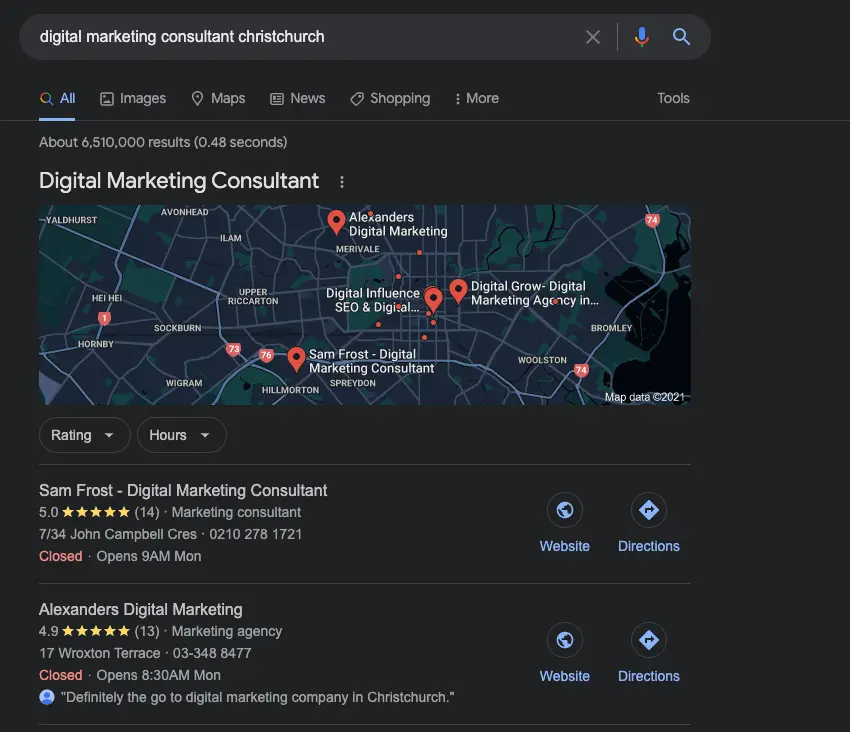Image resolution: width=850 pixels, height=732 pixels.
Task: Open the Tools search options
Action: click(x=673, y=98)
